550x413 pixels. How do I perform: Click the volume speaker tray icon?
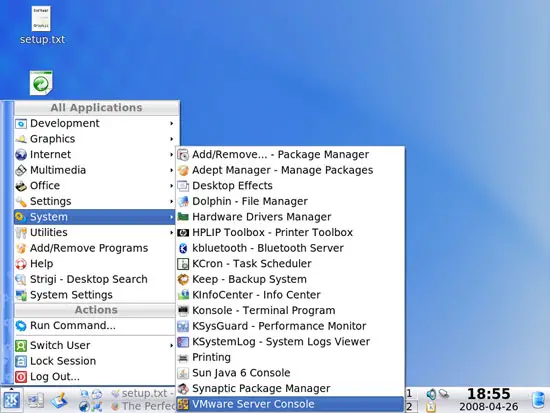coord(431,394)
